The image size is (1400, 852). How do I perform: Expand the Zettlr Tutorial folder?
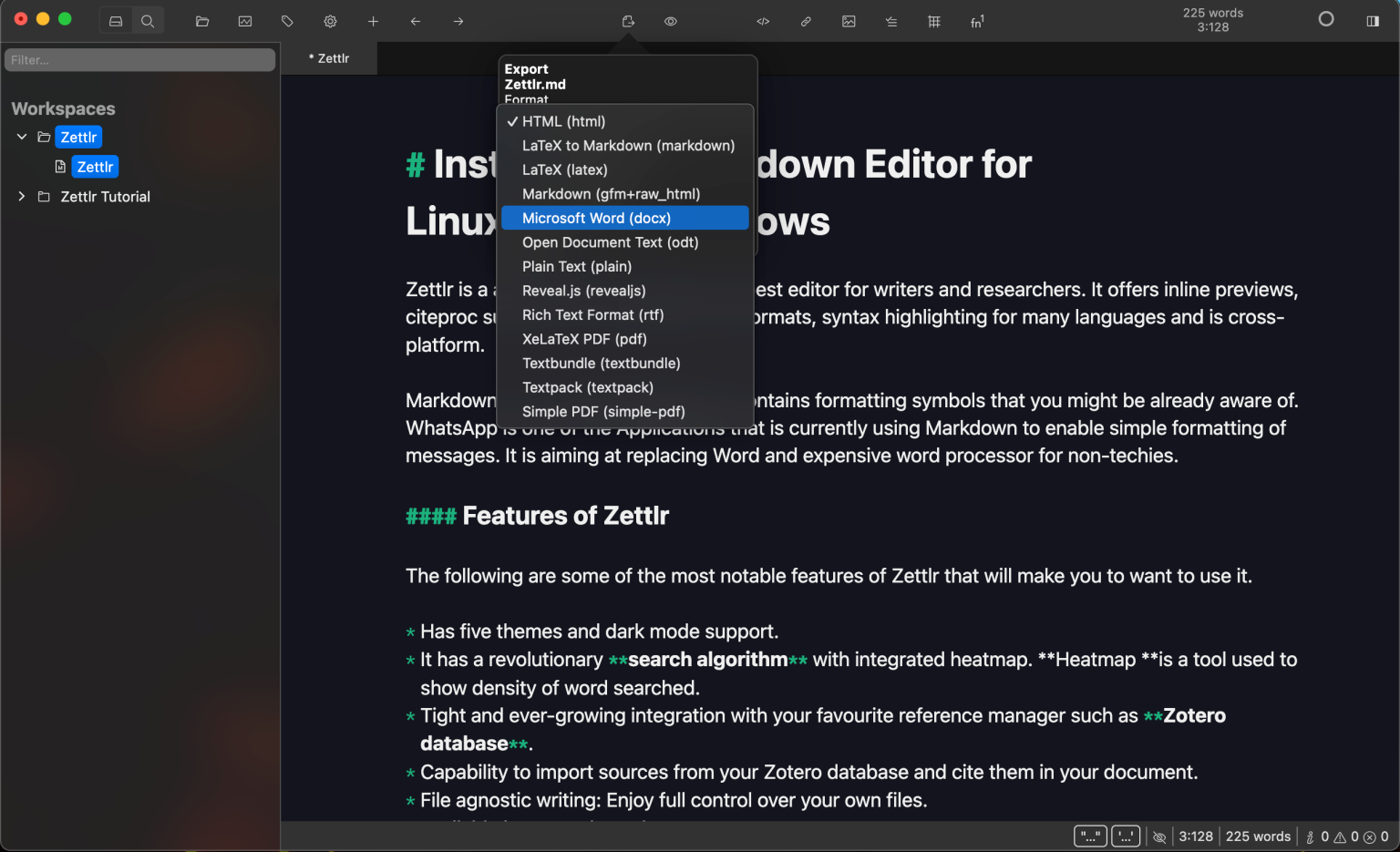tap(20, 196)
